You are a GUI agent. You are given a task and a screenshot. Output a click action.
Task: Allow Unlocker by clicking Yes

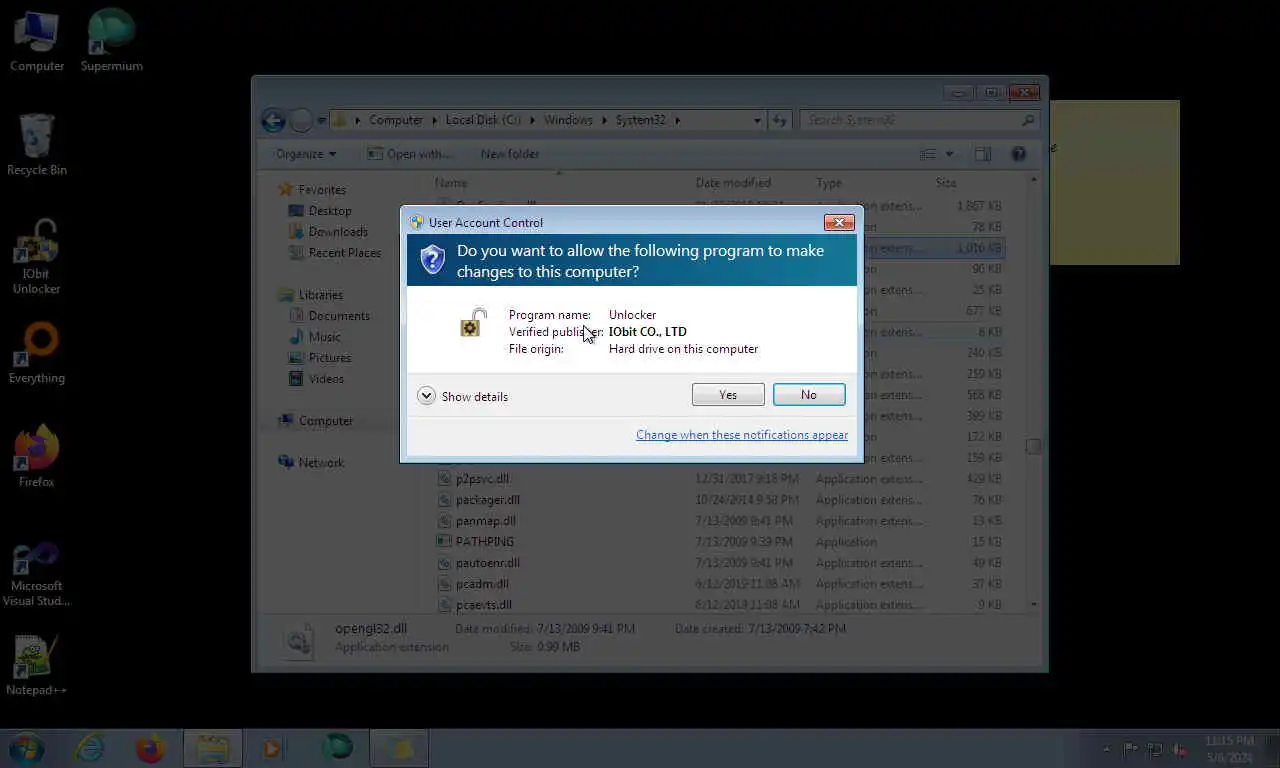[x=728, y=395]
